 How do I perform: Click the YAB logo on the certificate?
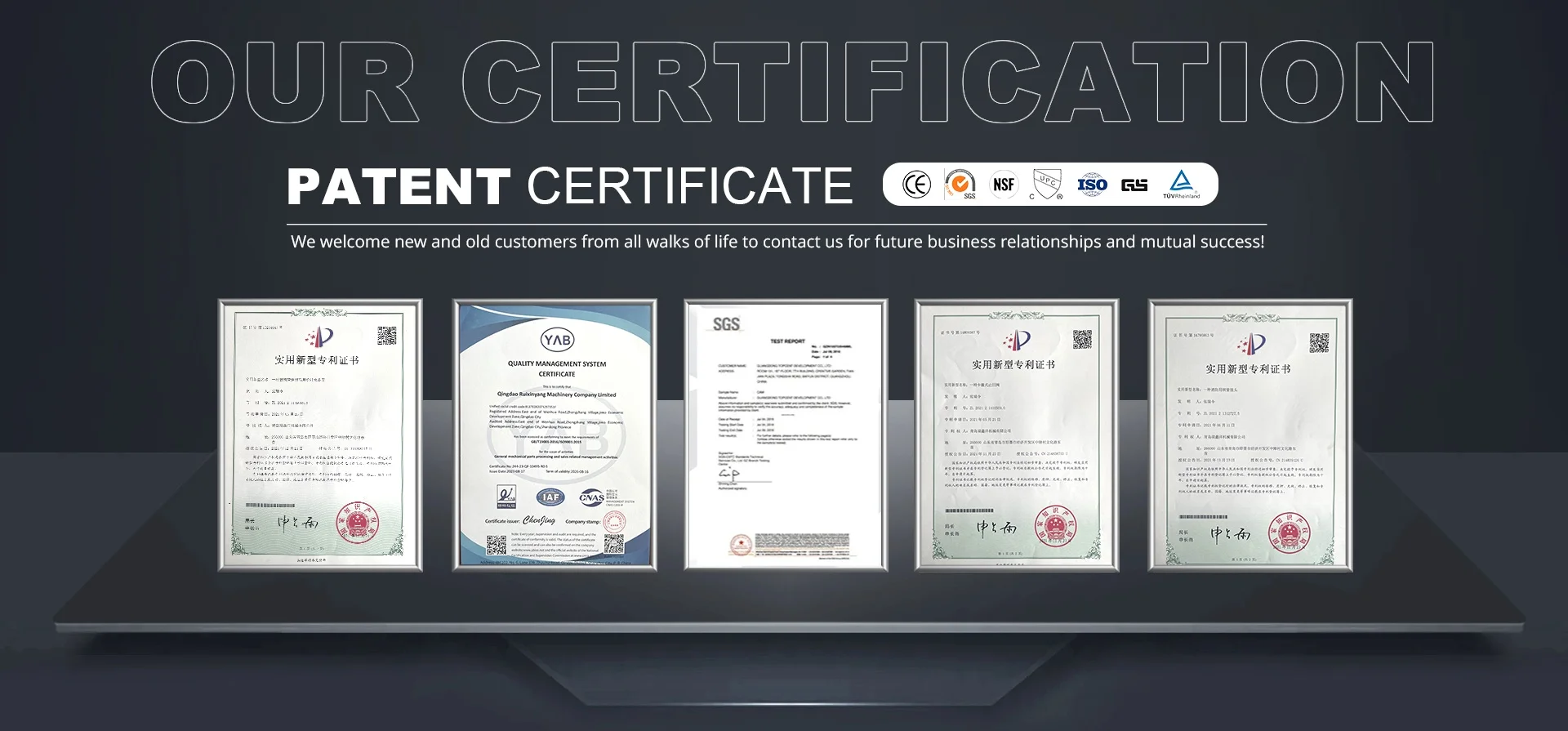click(558, 340)
